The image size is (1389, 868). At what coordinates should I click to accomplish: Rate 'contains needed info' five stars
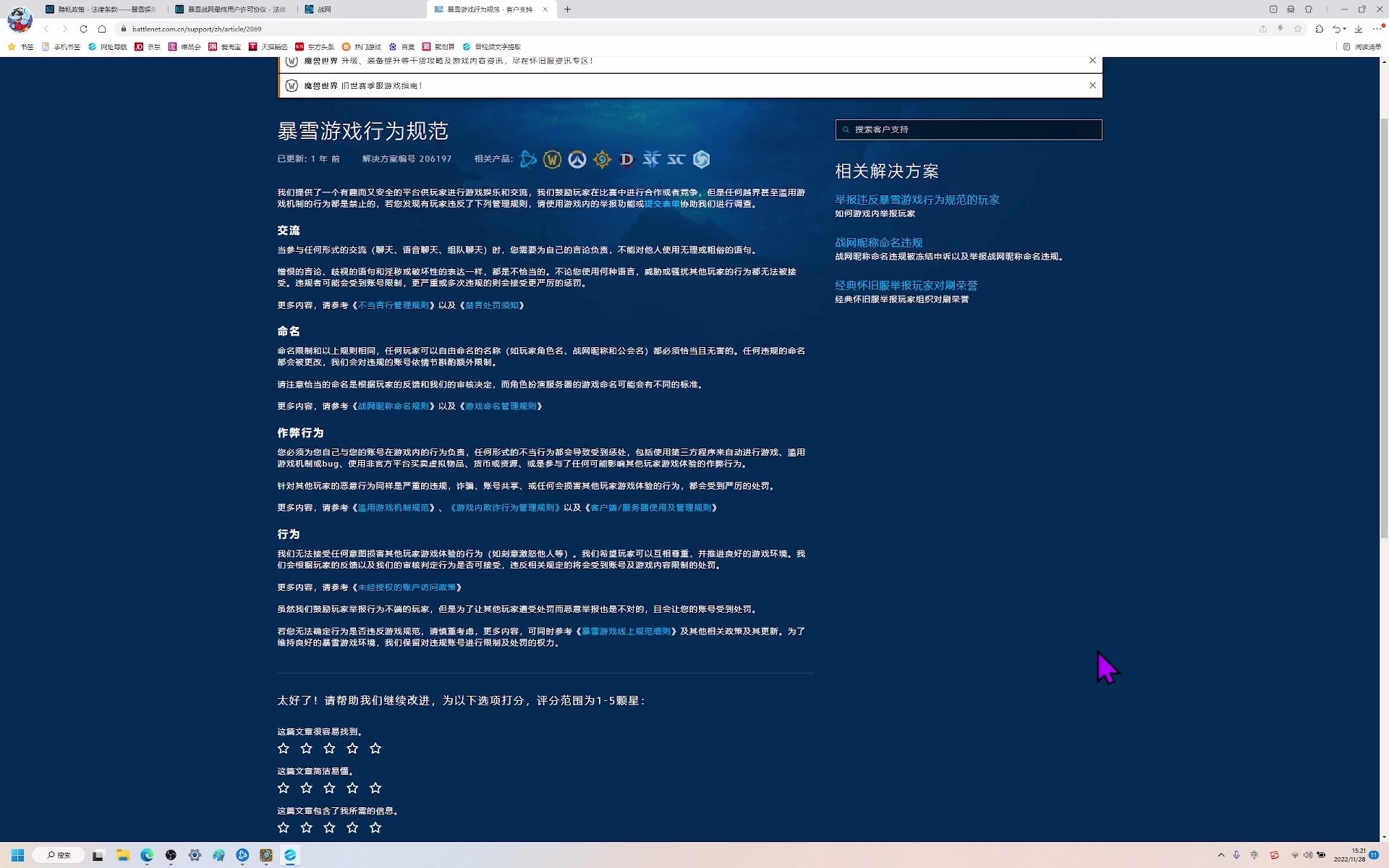(x=375, y=827)
